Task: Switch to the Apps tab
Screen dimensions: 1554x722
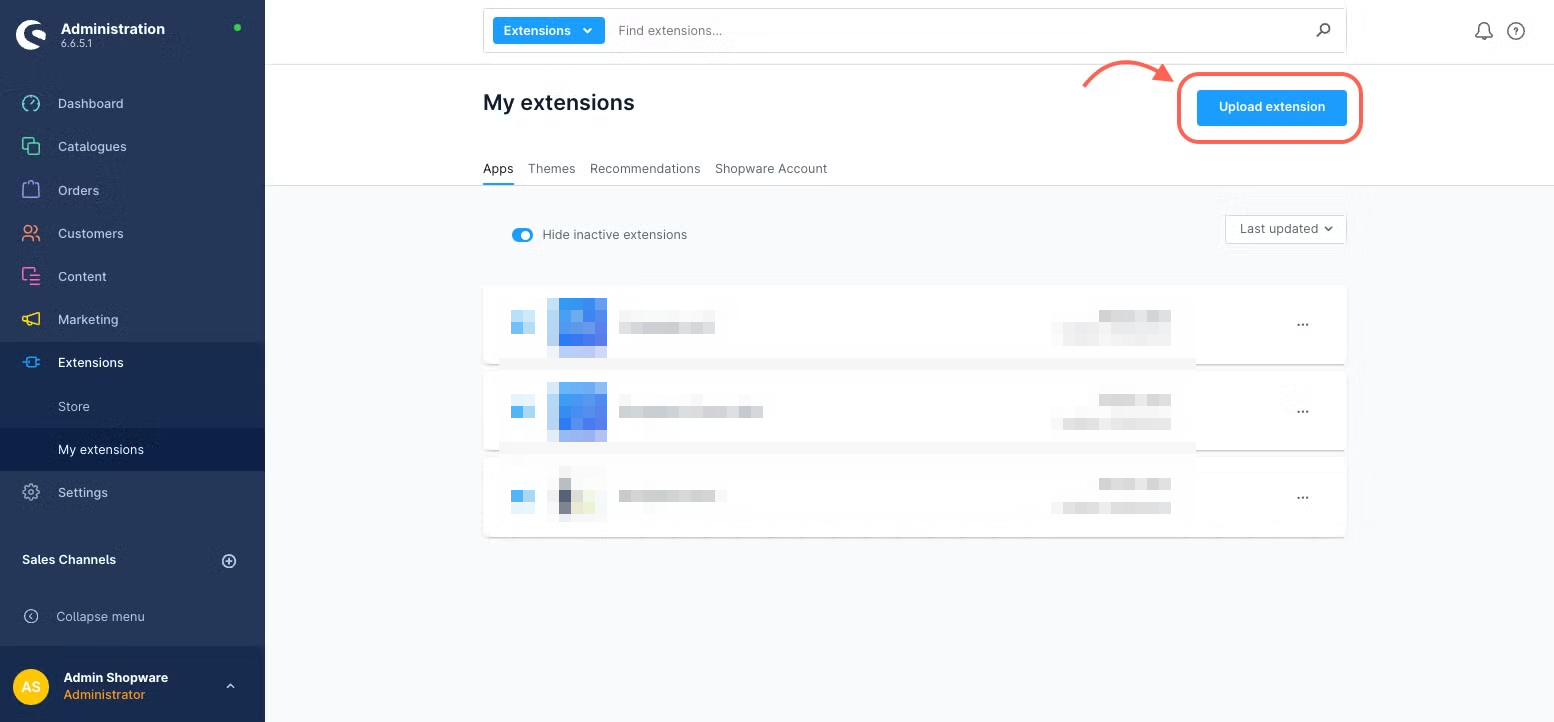Action: pos(498,169)
